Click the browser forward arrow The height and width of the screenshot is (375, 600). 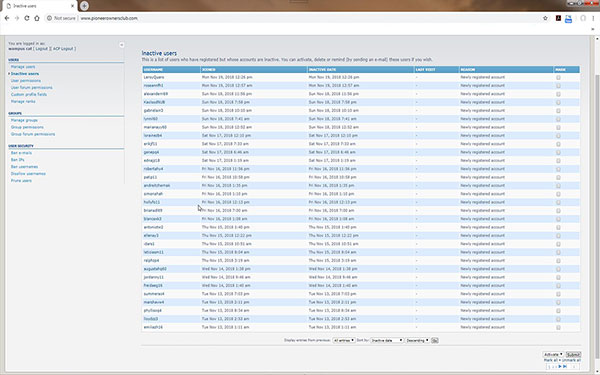(x=17, y=18)
